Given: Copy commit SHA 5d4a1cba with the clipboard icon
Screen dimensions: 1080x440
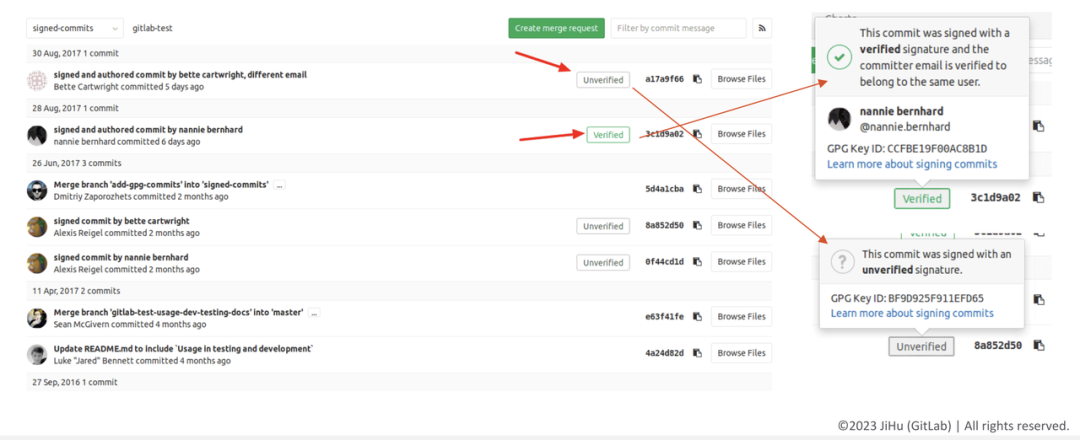Looking at the screenshot, I should (697, 189).
